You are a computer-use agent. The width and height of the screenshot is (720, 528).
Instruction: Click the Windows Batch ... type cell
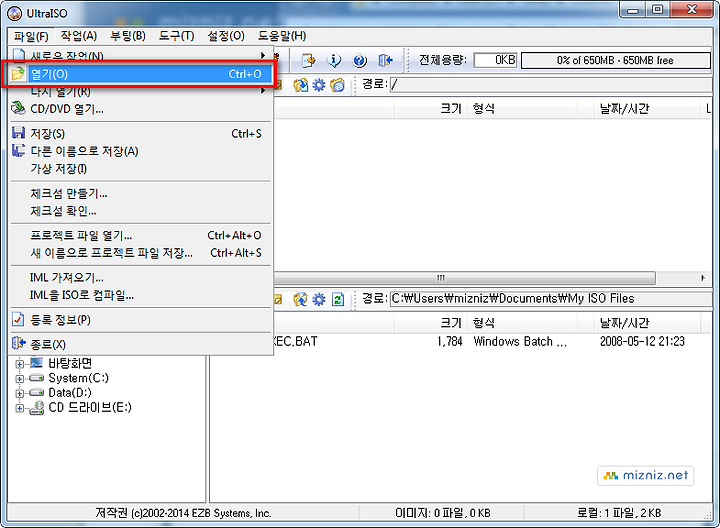click(x=520, y=342)
